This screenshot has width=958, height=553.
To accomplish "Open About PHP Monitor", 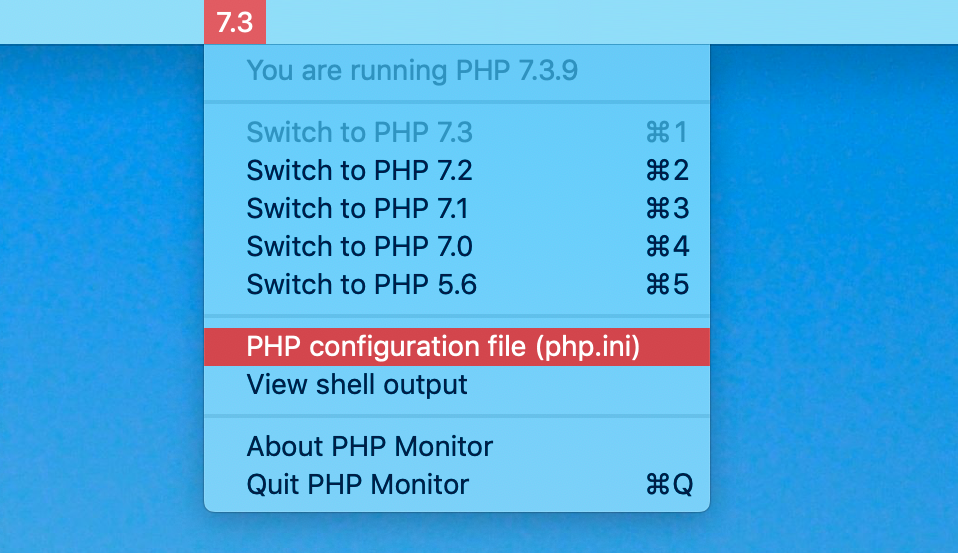I will click(457, 447).
